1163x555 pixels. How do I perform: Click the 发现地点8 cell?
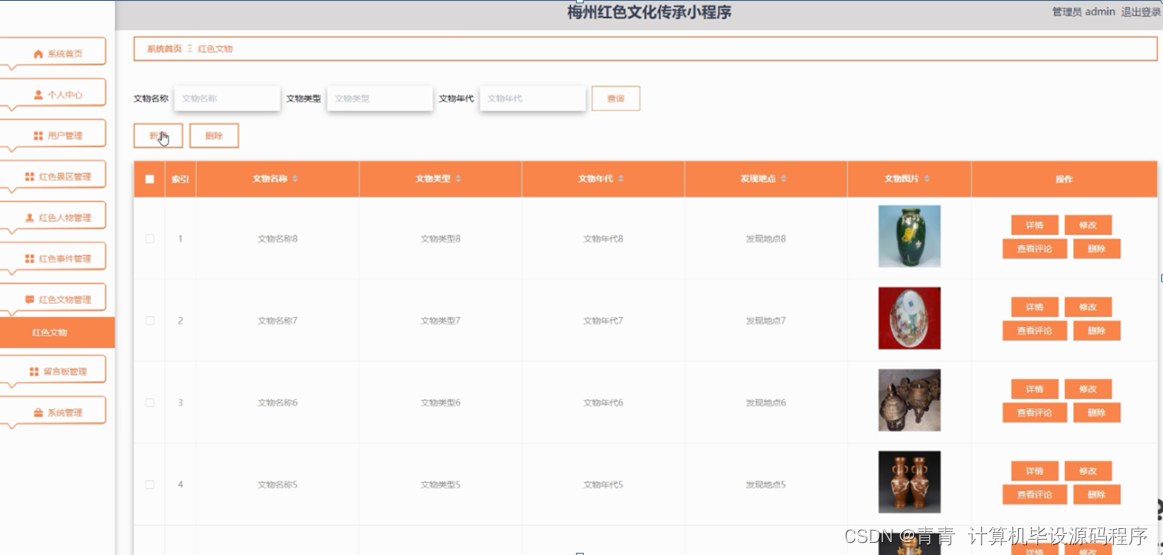click(x=765, y=239)
